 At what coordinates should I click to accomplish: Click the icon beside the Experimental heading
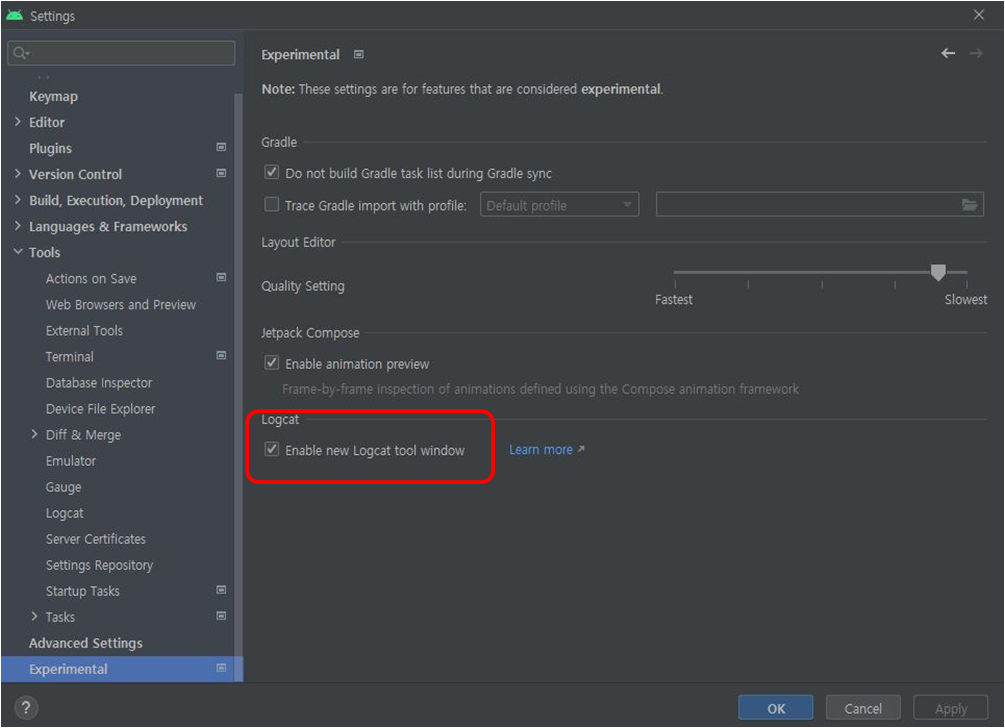(x=358, y=54)
